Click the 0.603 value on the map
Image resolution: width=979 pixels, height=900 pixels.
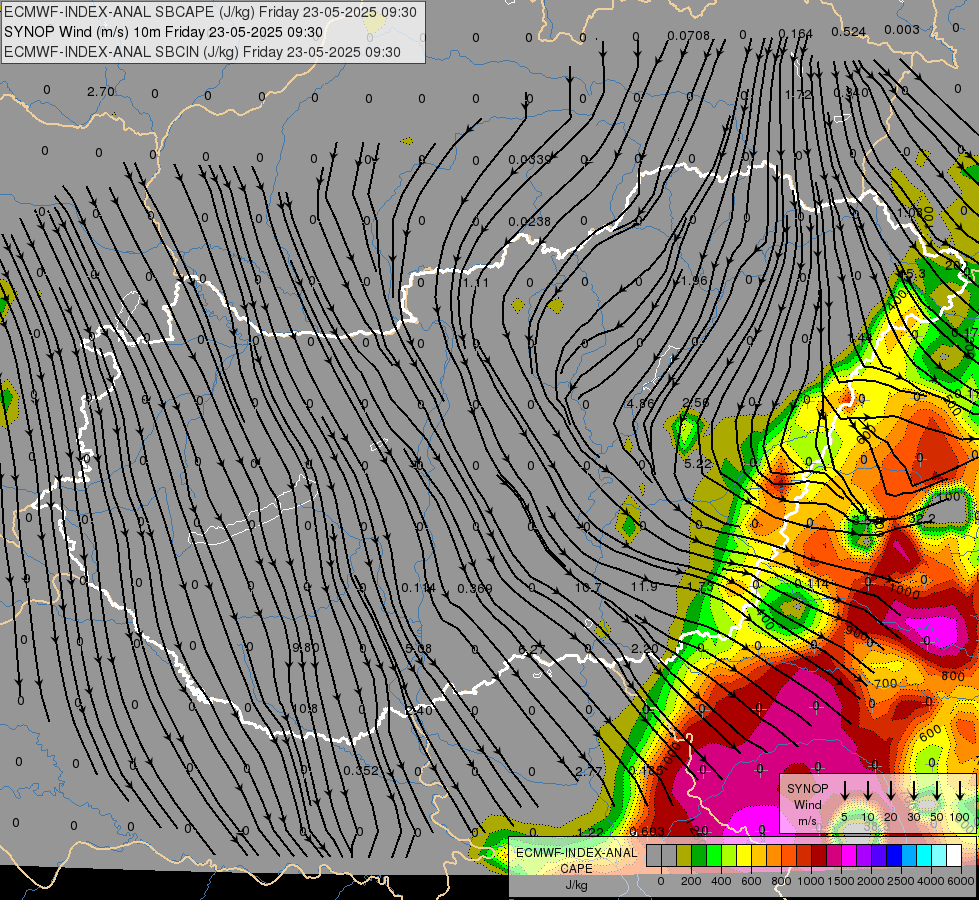pos(647,831)
